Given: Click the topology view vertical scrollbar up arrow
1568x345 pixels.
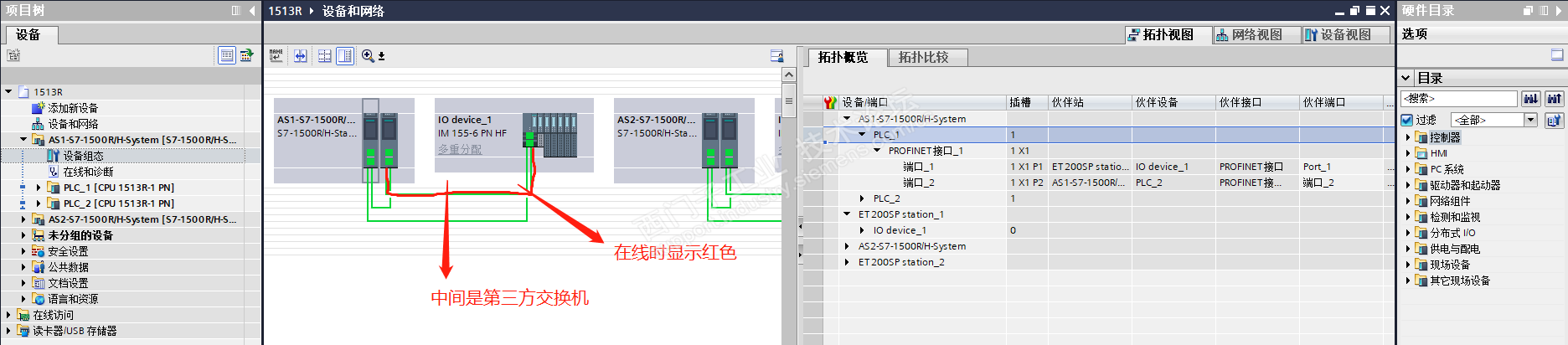Looking at the screenshot, I should tap(788, 75).
